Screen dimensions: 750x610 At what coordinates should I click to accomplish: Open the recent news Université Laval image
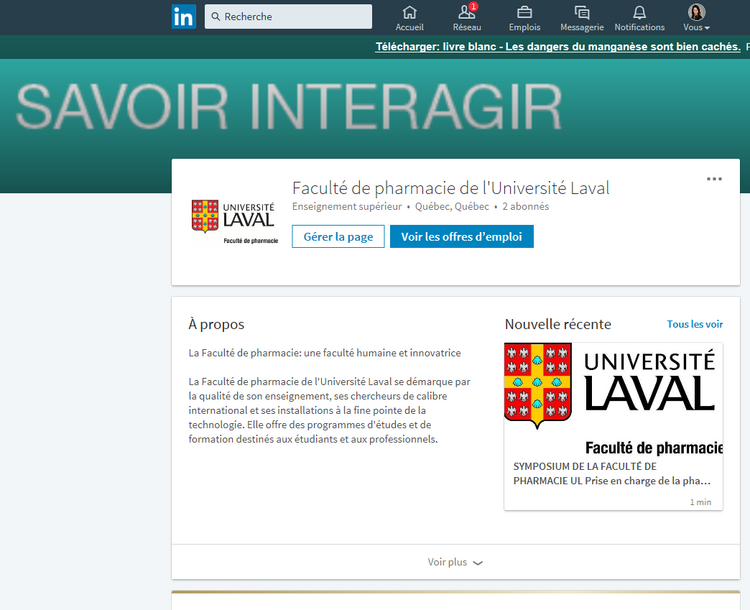(x=613, y=399)
